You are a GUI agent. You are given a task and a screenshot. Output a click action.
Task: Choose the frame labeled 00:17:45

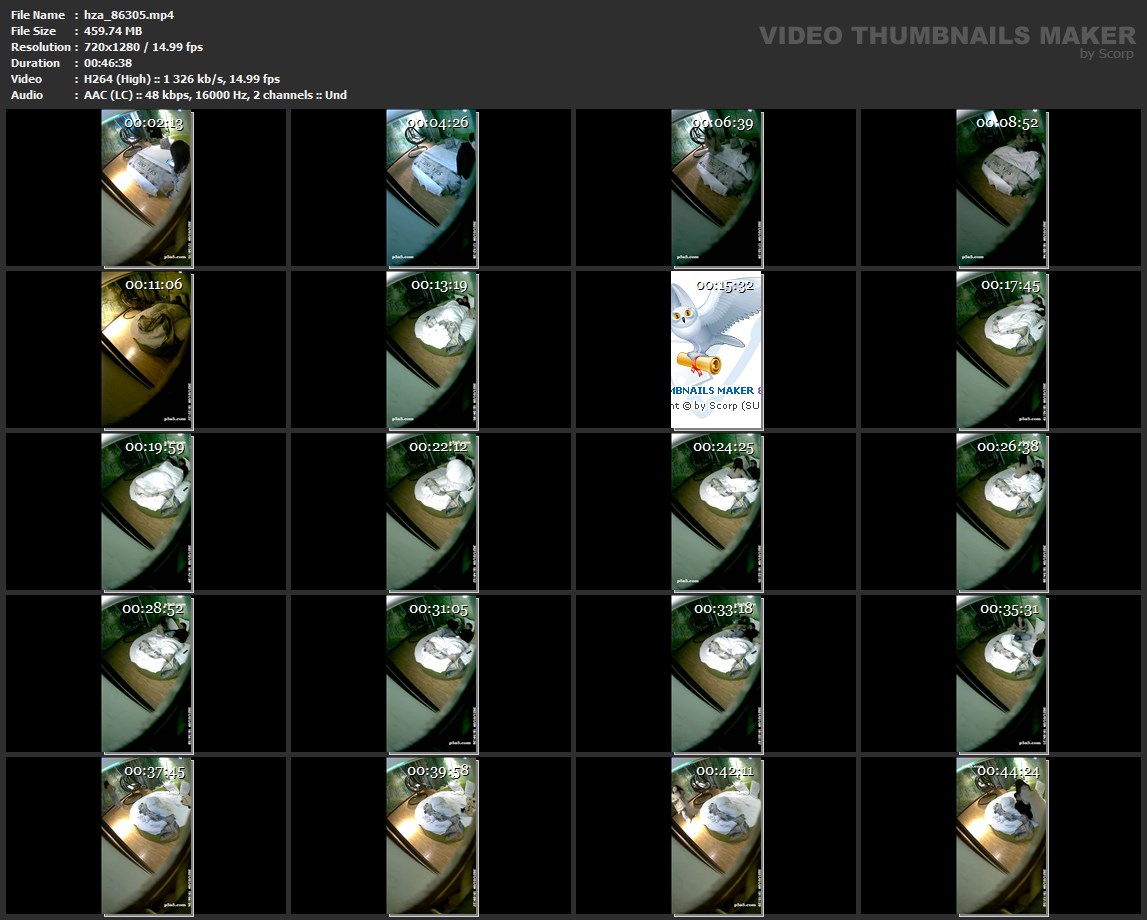tap(1002, 350)
